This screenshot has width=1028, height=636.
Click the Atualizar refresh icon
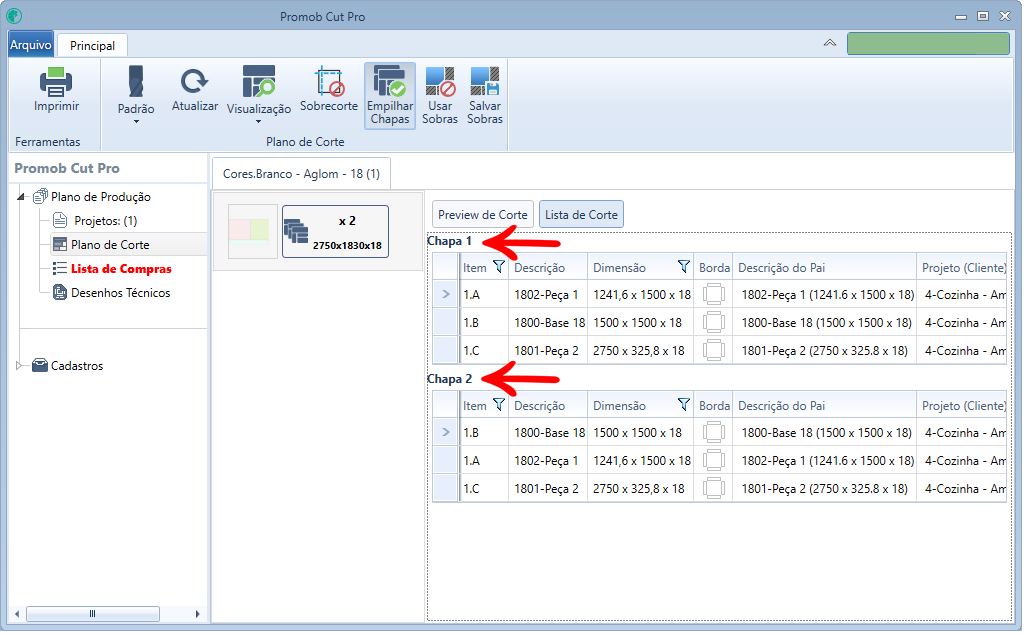click(x=195, y=82)
